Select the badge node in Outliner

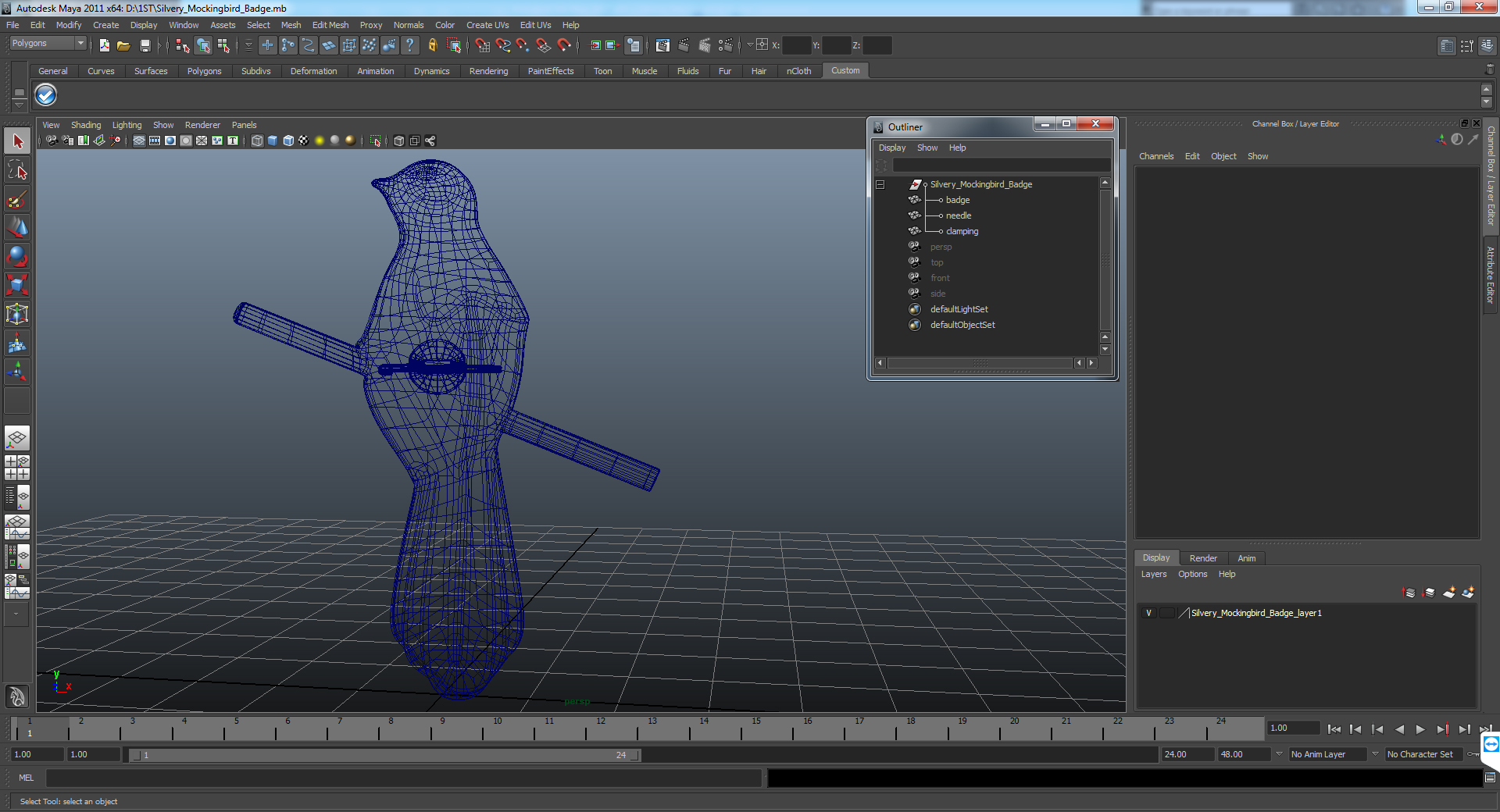[x=958, y=200]
